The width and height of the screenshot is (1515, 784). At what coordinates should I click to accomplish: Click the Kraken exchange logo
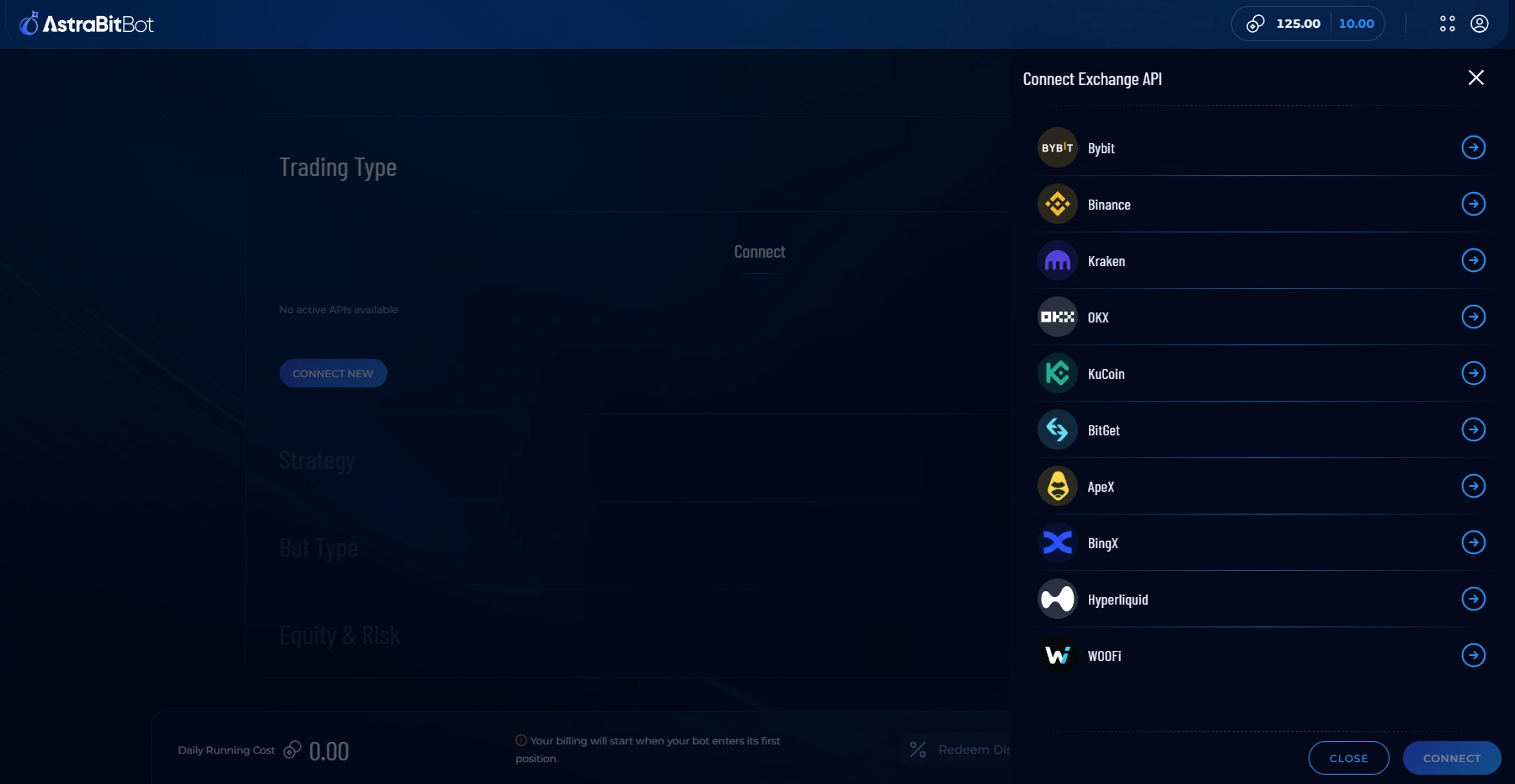tap(1058, 260)
